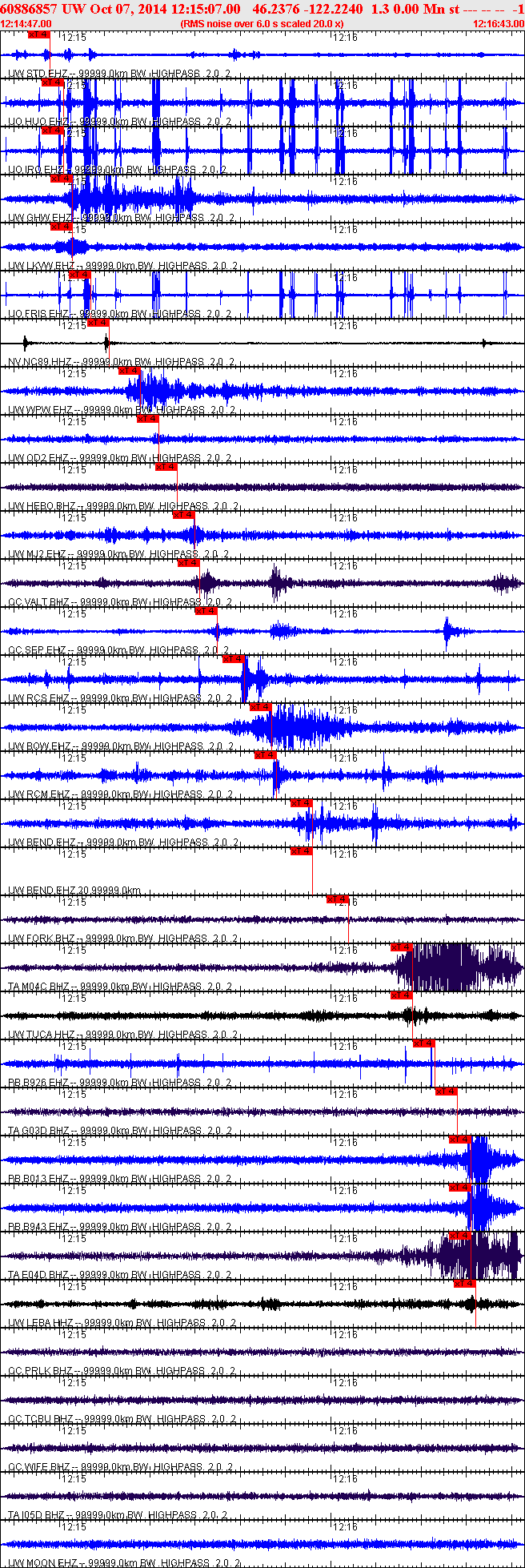Click the start time label 12:14:47.00
The width and height of the screenshot is (525, 1568).
26,24
